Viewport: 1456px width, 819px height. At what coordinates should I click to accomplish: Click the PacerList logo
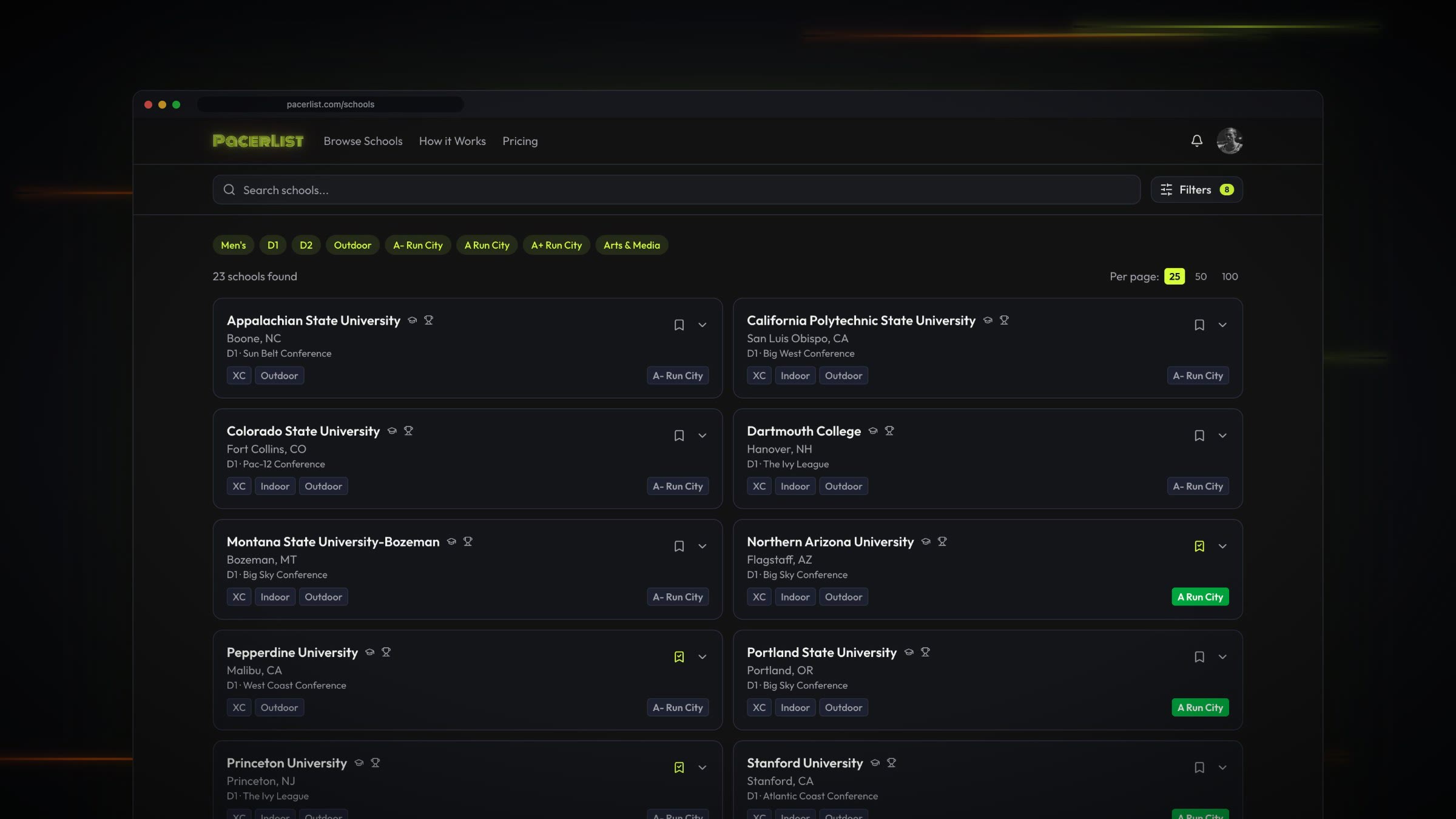click(x=258, y=141)
